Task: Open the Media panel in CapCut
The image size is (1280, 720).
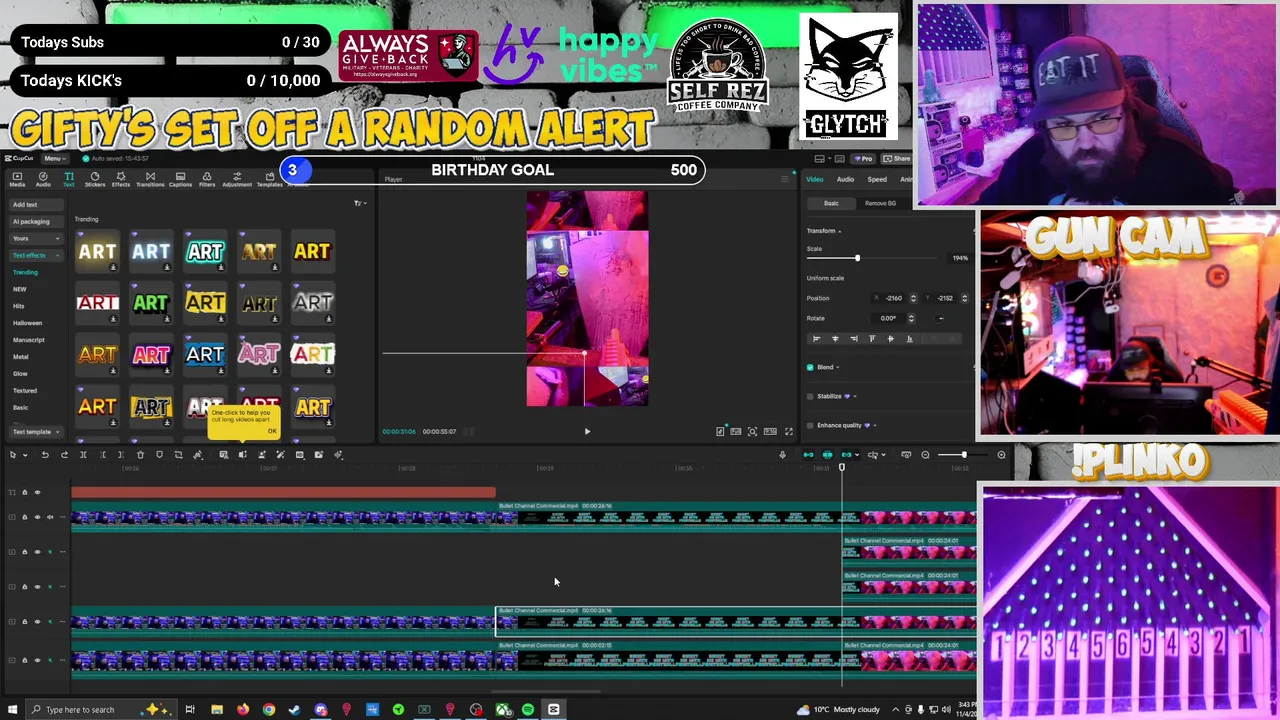Action: 17,179
